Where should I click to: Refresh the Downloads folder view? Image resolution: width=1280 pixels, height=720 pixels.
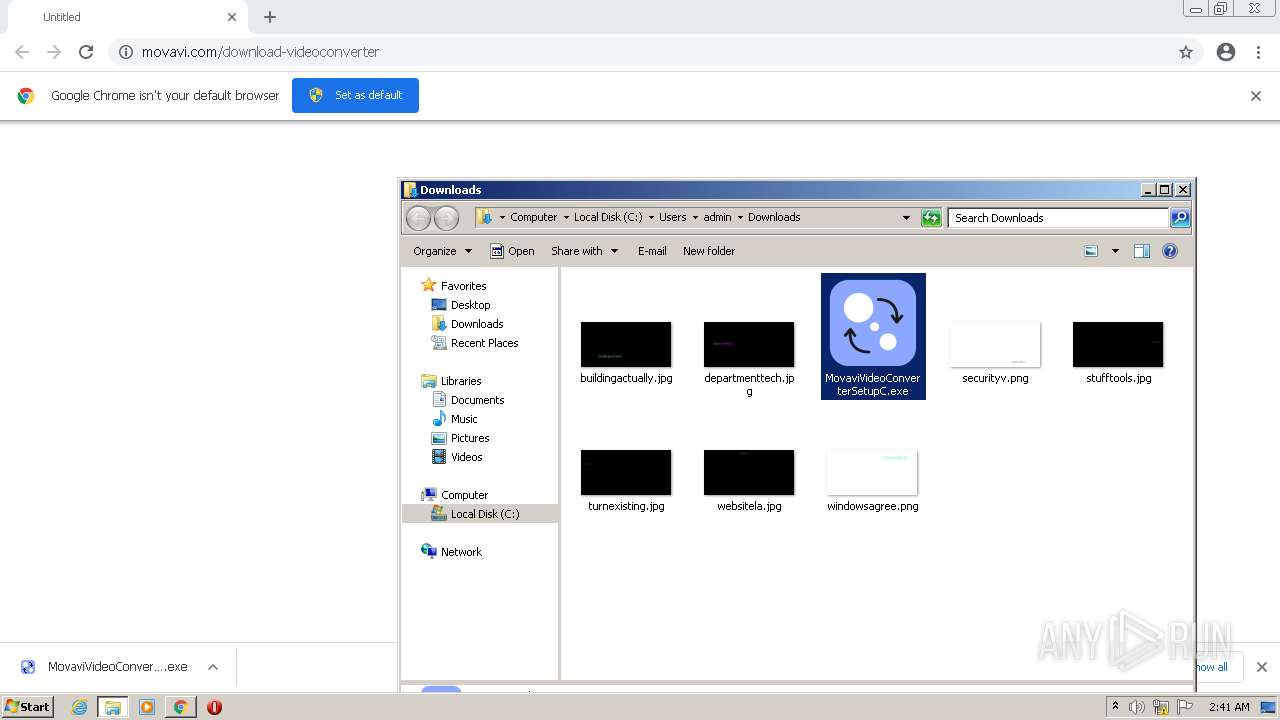click(x=931, y=217)
